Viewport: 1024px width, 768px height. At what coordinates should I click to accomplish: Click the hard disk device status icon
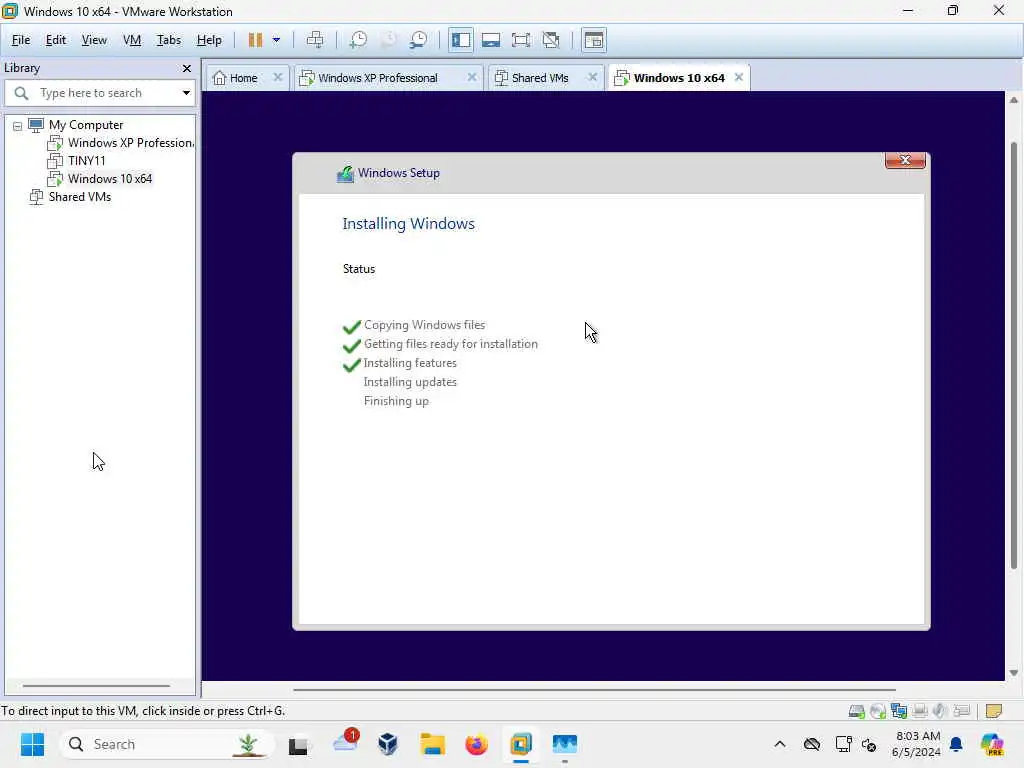[x=857, y=711]
